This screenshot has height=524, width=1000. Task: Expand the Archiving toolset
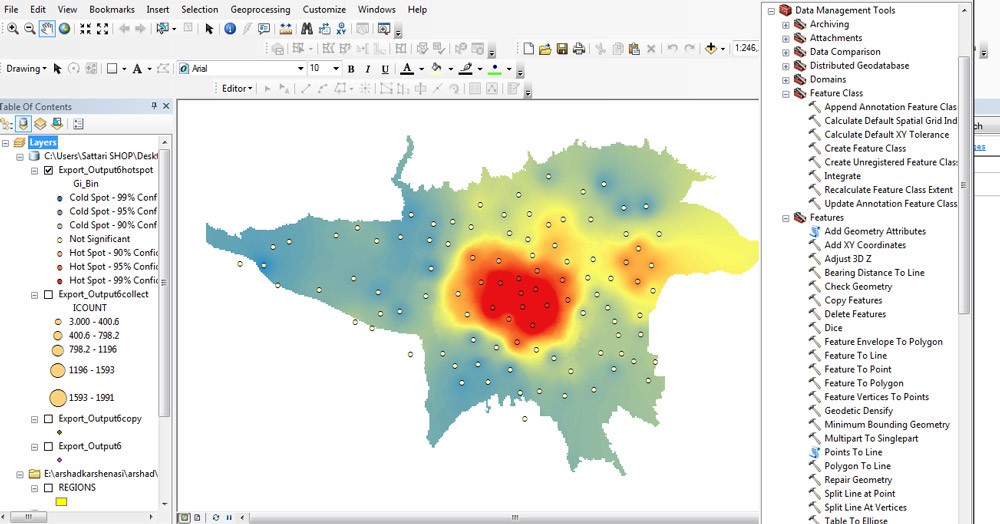[786, 24]
